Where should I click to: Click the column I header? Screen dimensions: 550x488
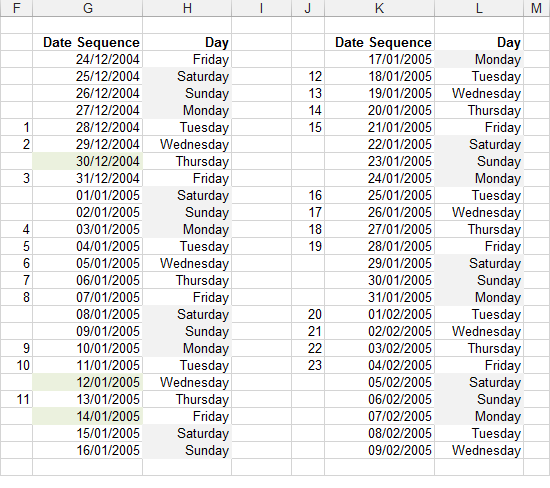coord(261,8)
